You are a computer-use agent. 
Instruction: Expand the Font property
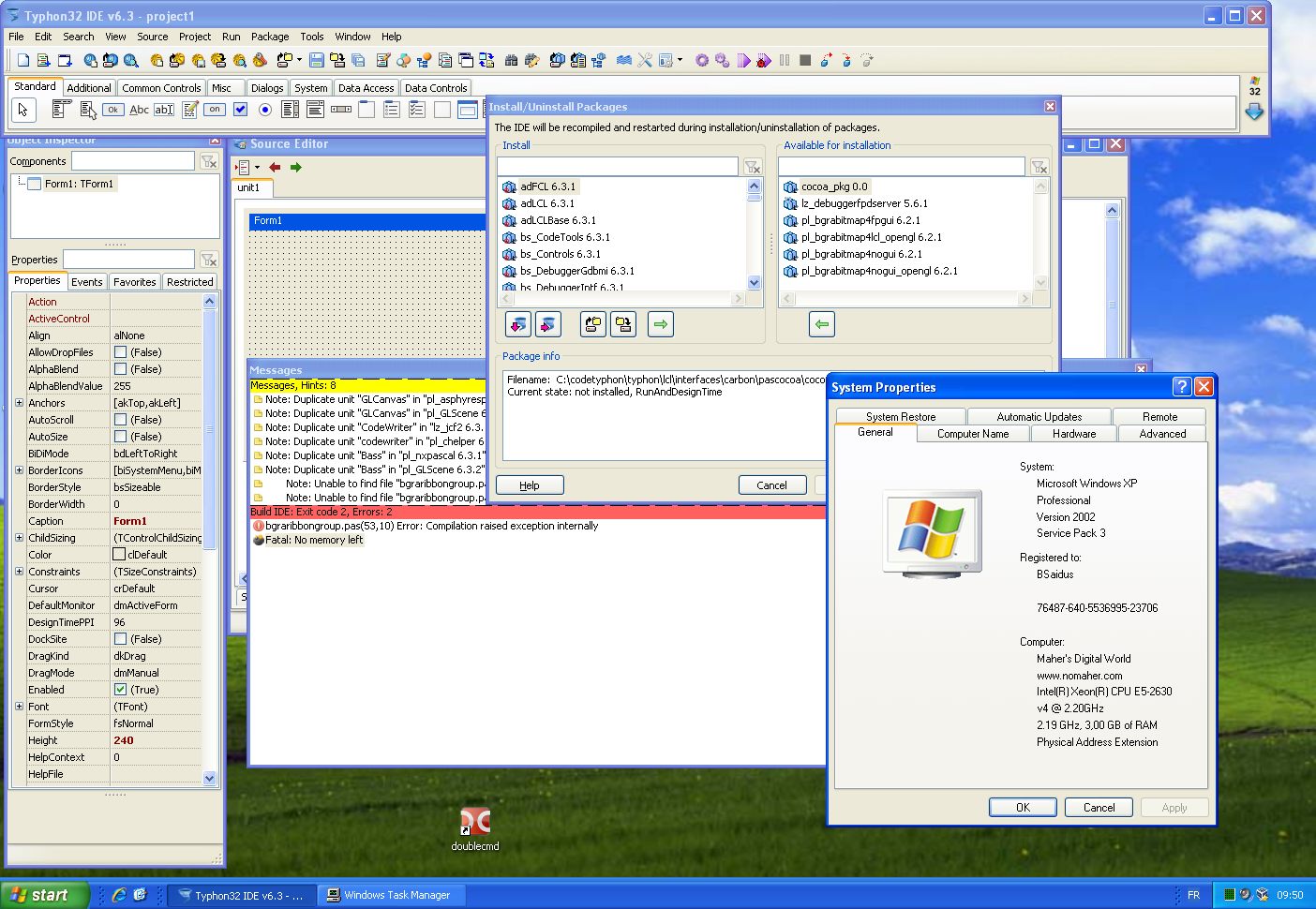(x=19, y=707)
